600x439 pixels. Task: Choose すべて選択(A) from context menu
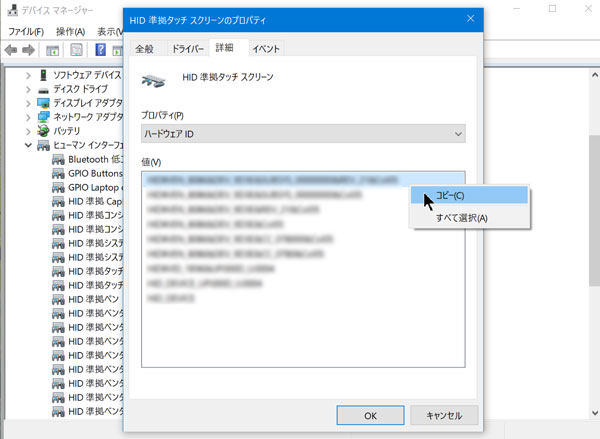pos(461,218)
